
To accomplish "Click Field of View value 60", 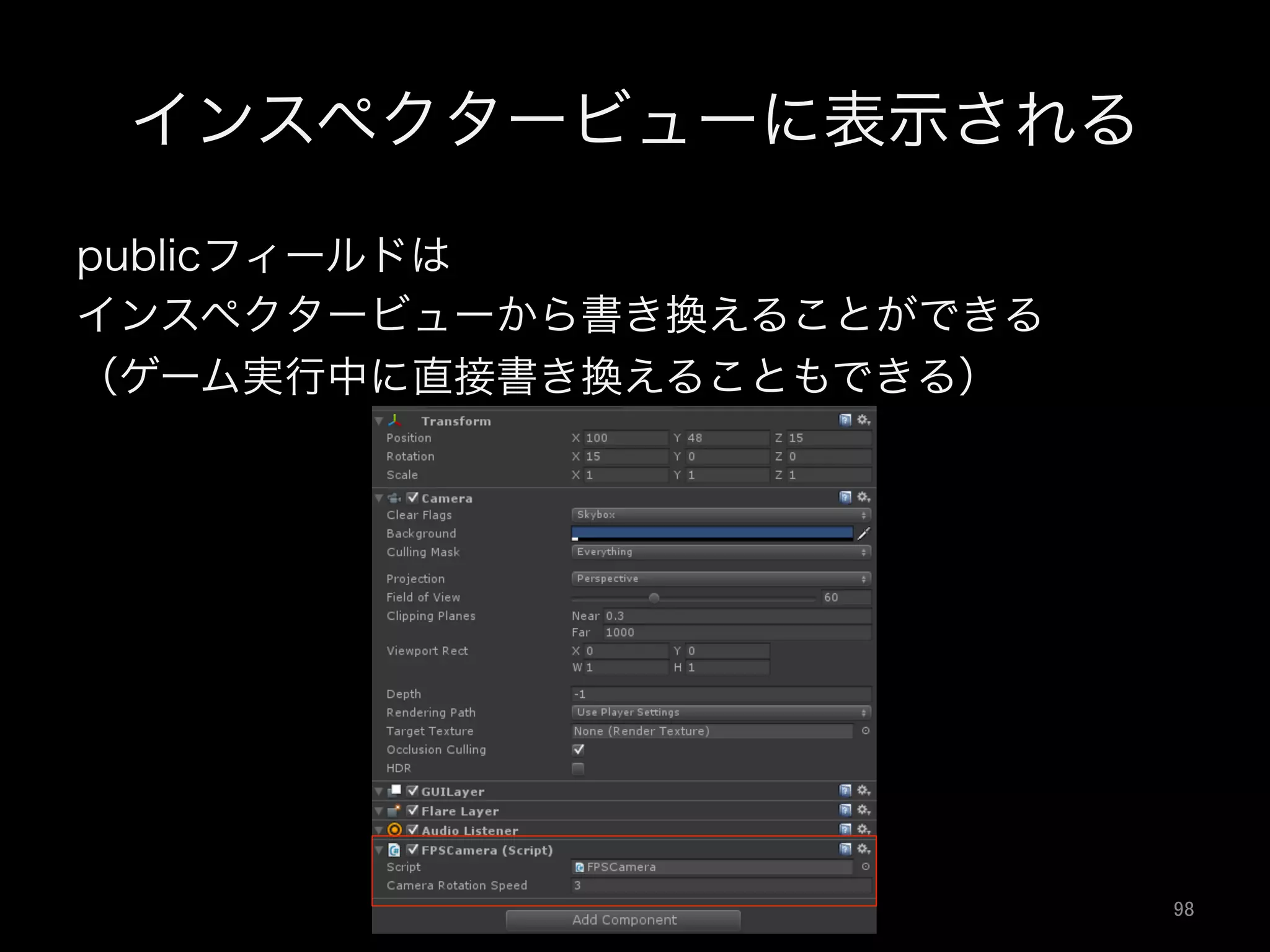I will [x=846, y=597].
